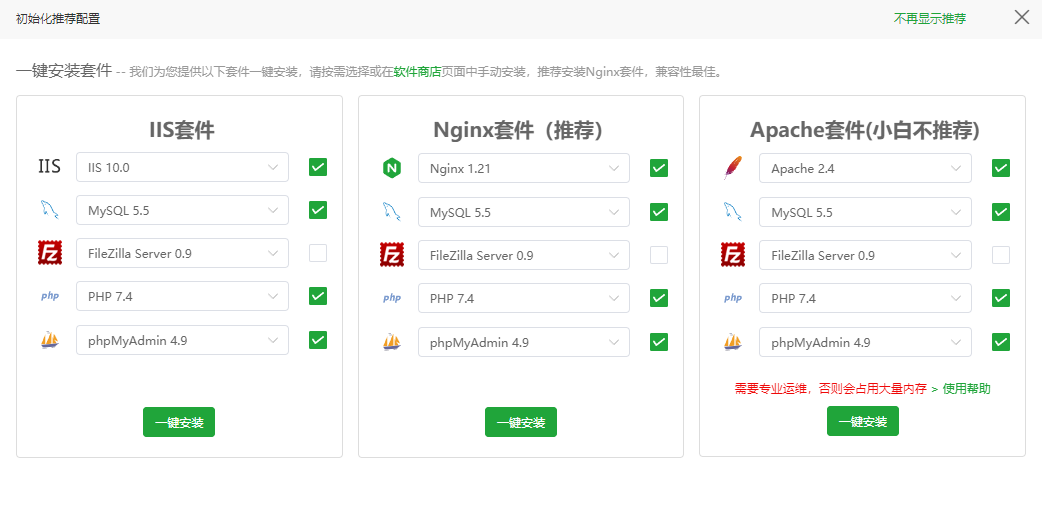Open FileZilla Server dropdown in the Nginx suite

(524, 255)
